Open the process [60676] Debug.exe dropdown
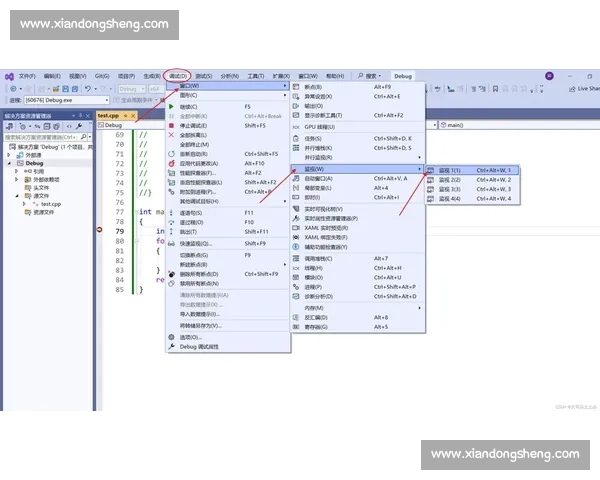 [67, 100]
